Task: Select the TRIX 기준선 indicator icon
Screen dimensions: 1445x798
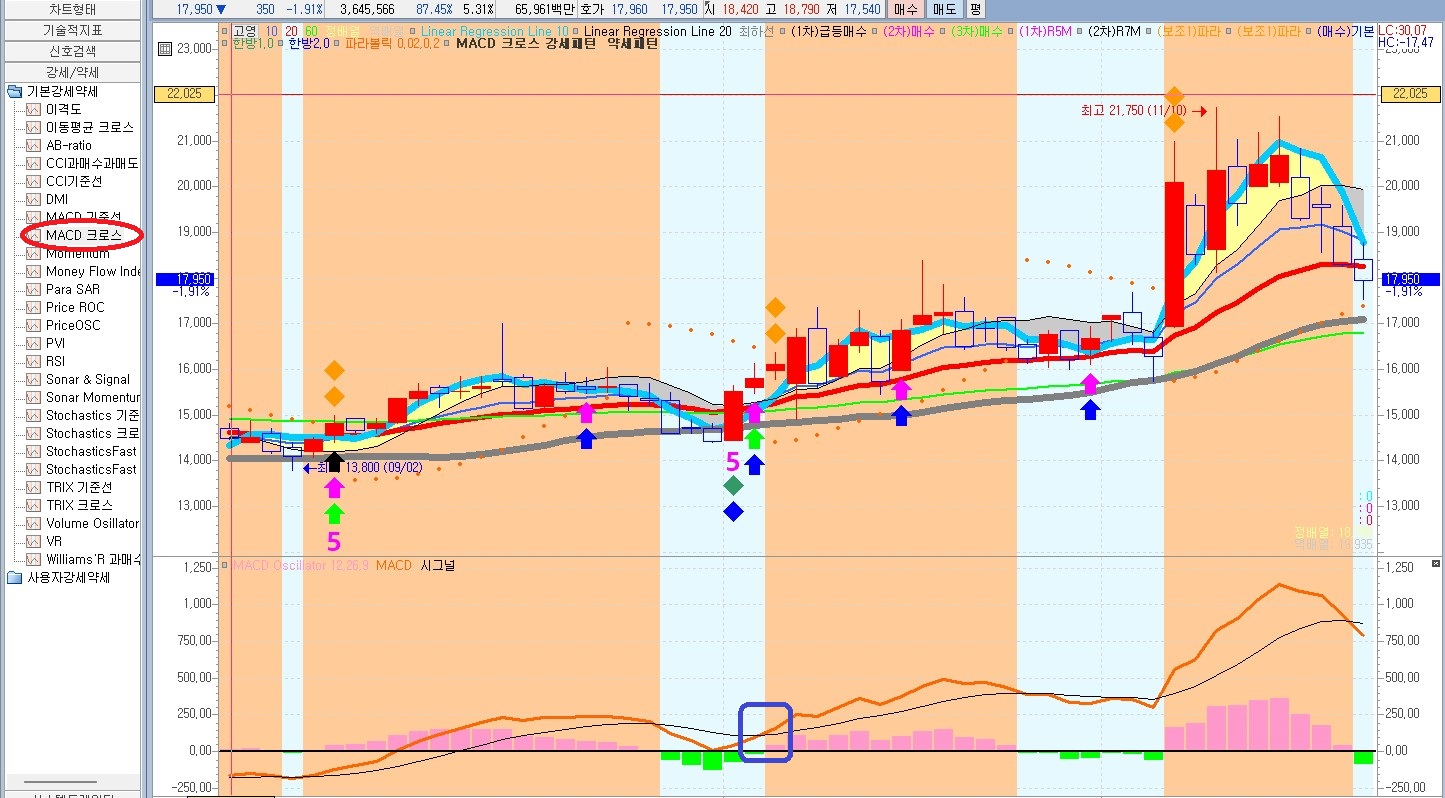Action: 33,488
